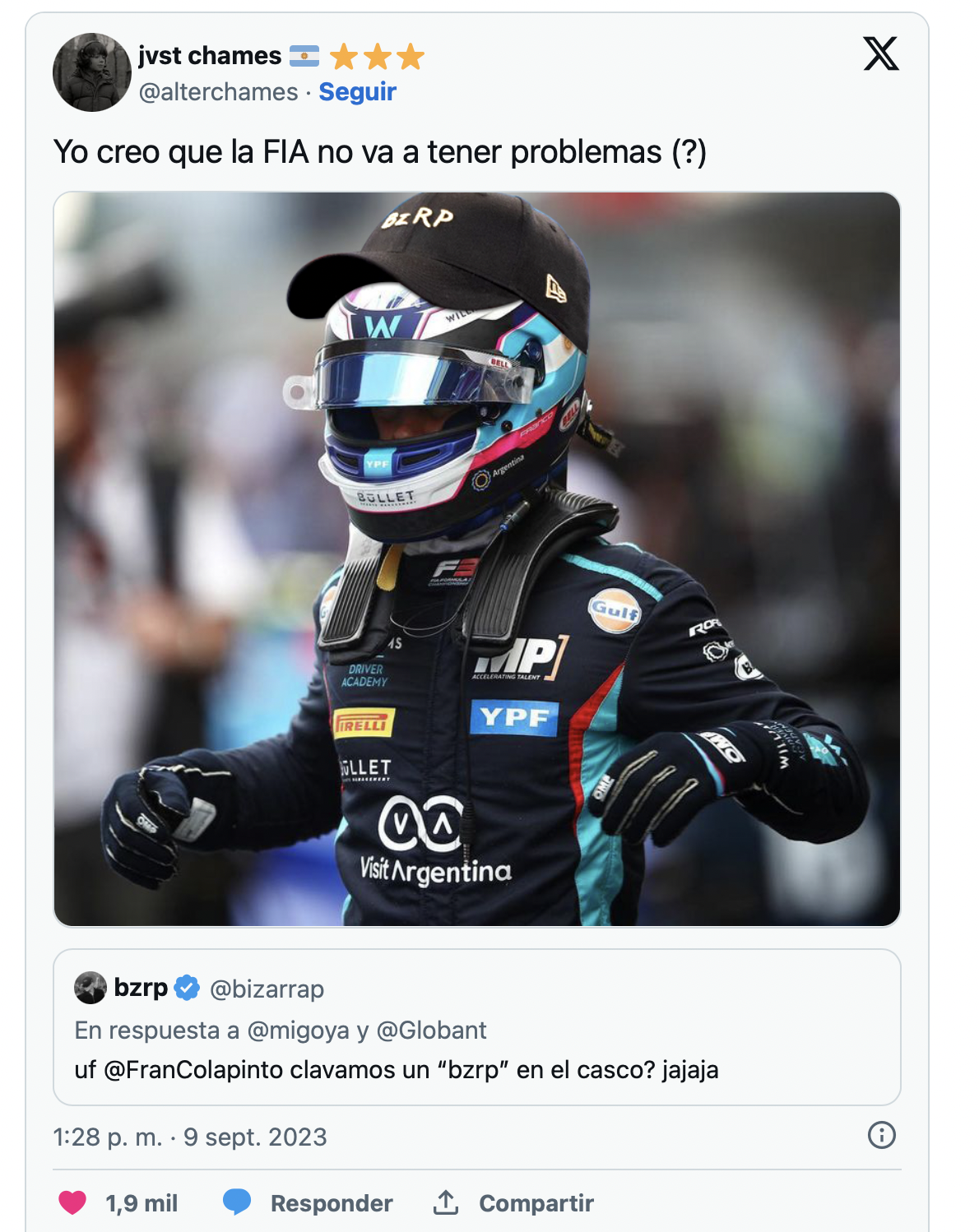Click the @bizarrap handle in quote

tap(267, 989)
